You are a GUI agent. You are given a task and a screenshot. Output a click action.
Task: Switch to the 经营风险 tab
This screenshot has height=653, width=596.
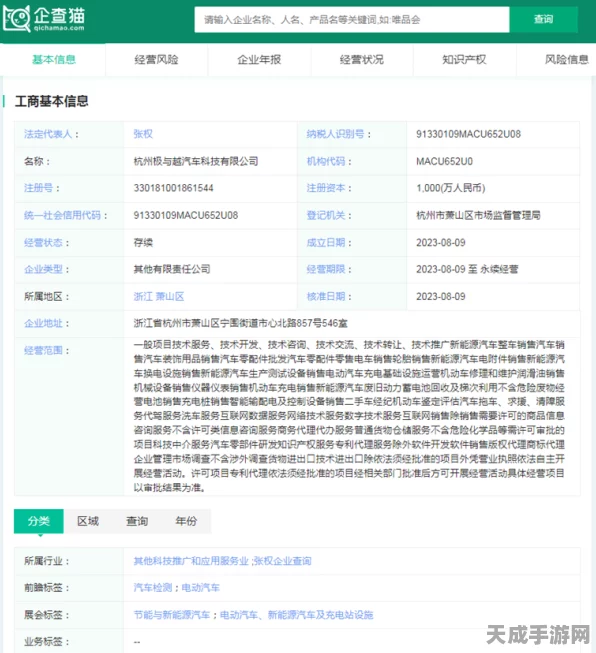coord(156,60)
